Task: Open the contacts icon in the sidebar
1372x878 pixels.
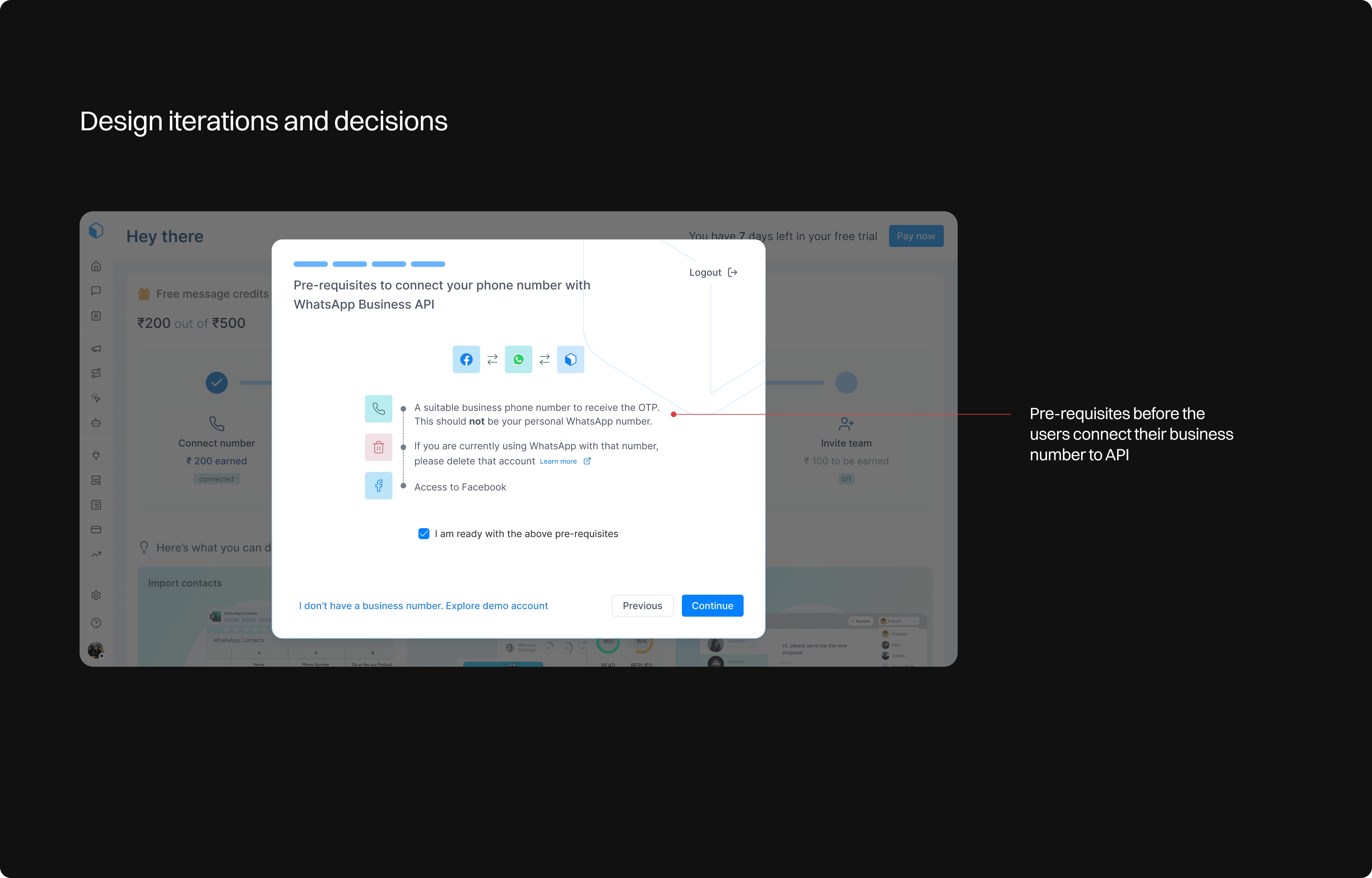Action: pyautogui.click(x=96, y=316)
